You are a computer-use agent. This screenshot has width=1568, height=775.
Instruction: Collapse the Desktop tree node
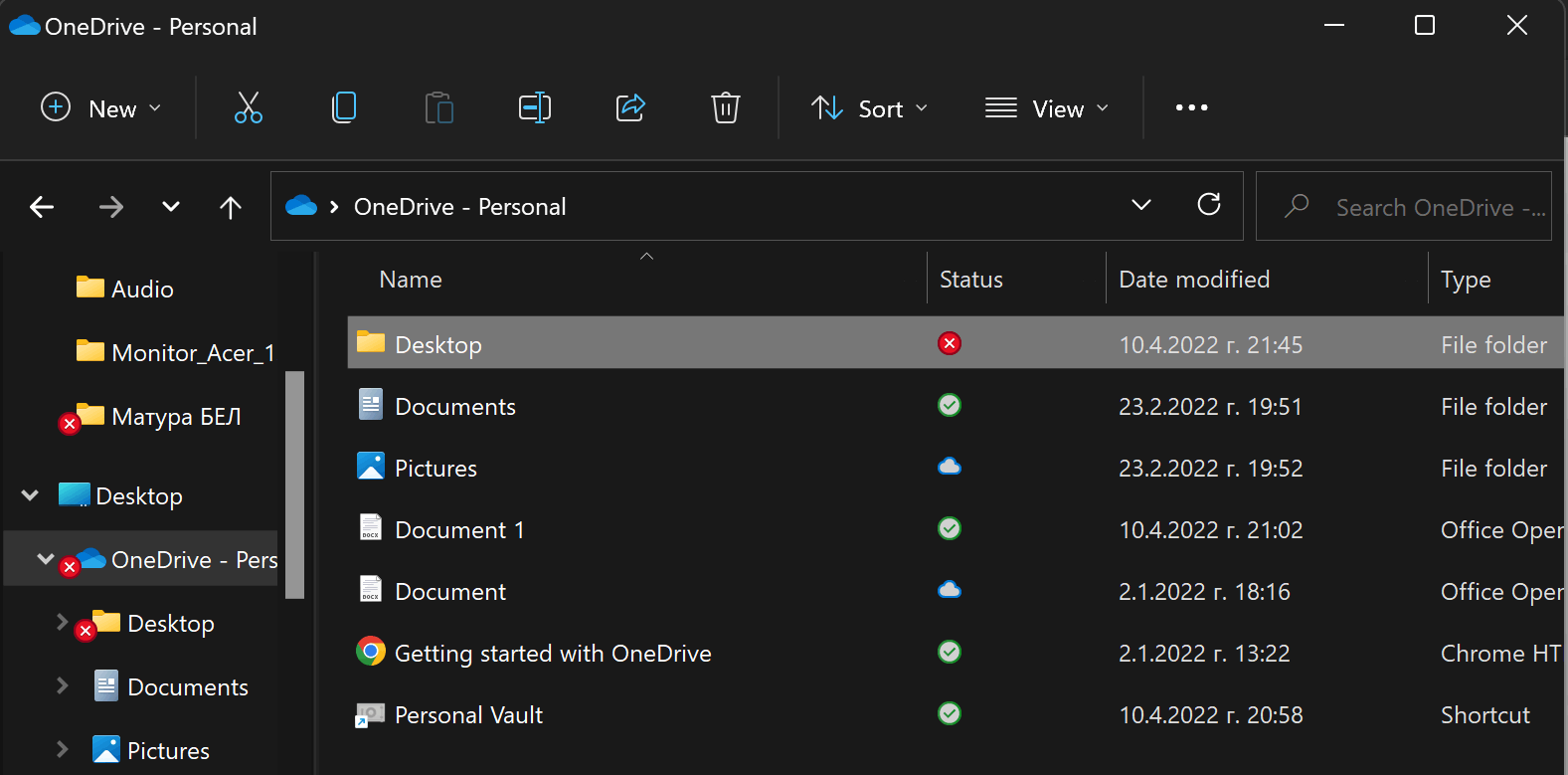[x=30, y=494]
